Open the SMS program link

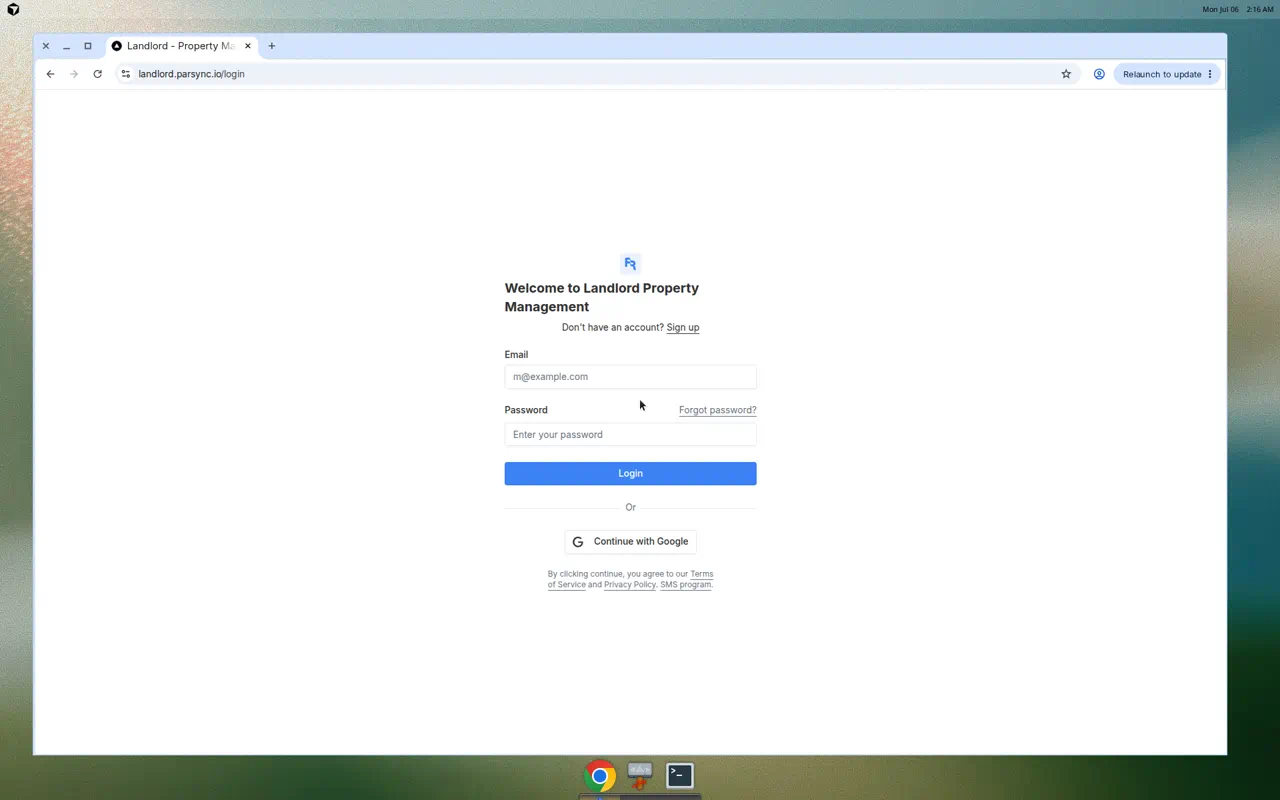686,585
